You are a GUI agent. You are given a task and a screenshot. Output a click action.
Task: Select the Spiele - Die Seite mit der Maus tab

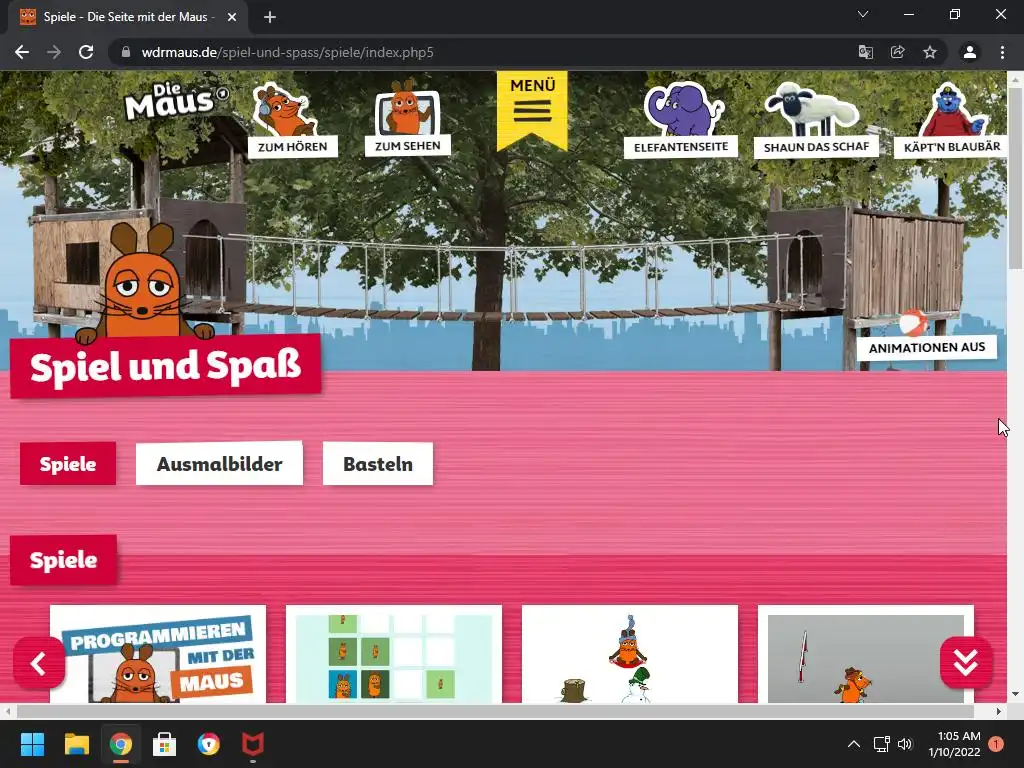128,18
